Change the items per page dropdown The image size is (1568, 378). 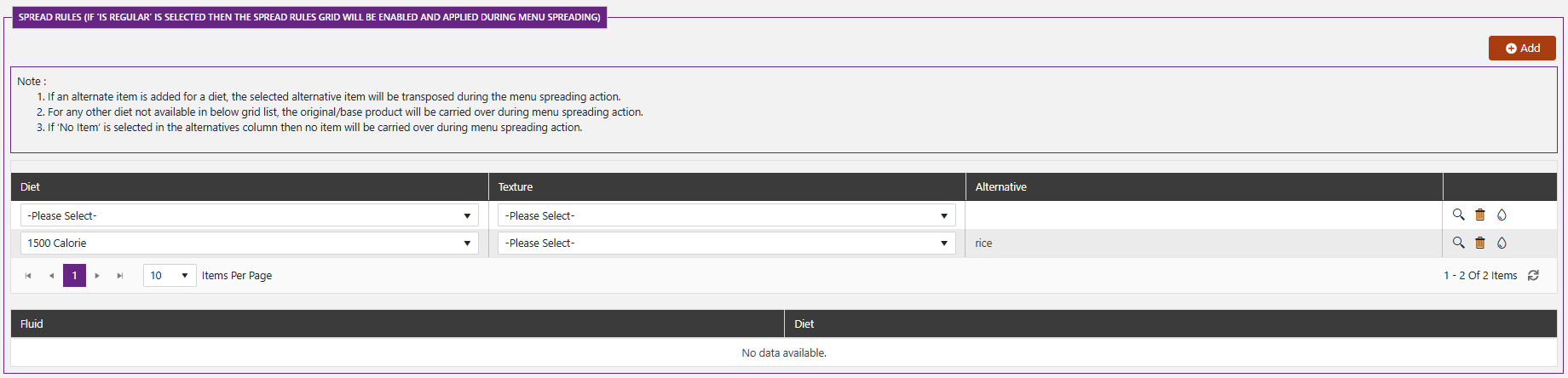[170, 276]
